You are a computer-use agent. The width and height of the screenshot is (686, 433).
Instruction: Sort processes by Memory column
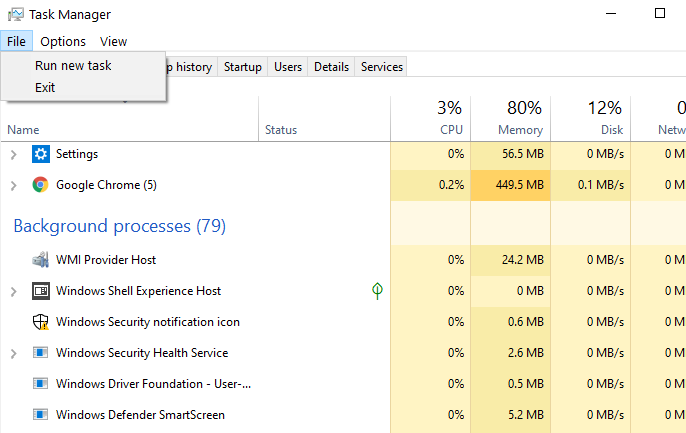tap(511, 119)
